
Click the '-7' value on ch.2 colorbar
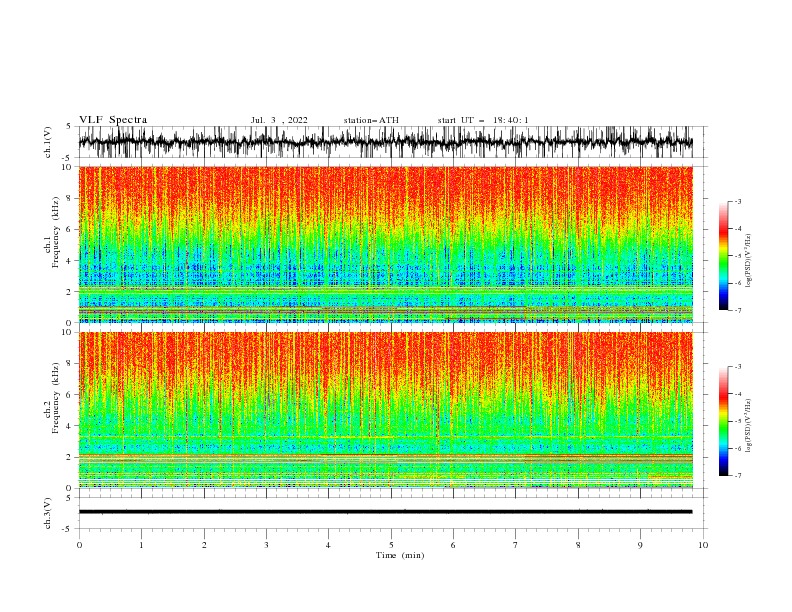[737, 476]
